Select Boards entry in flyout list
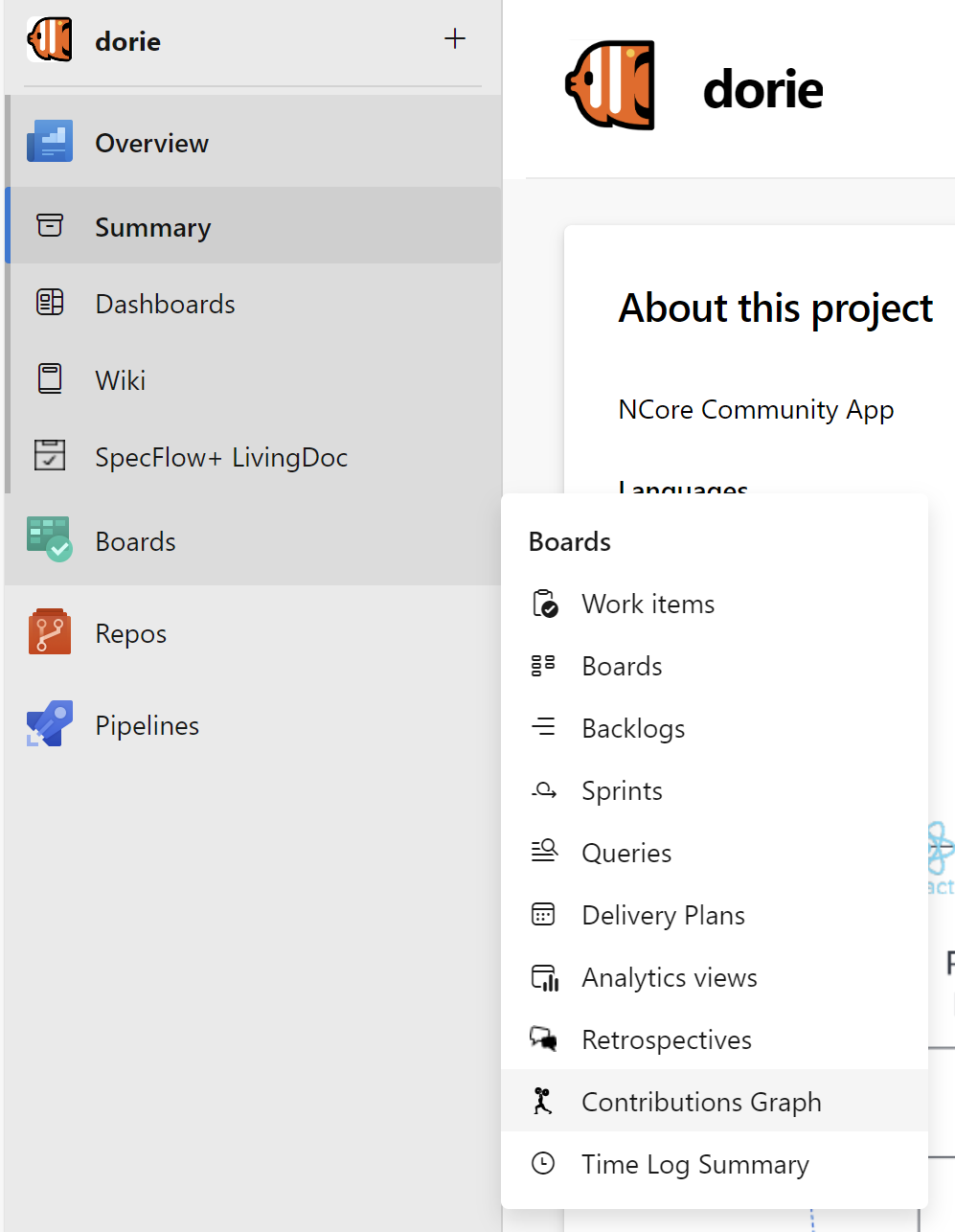The height and width of the screenshot is (1232, 955). [x=715, y=667]
